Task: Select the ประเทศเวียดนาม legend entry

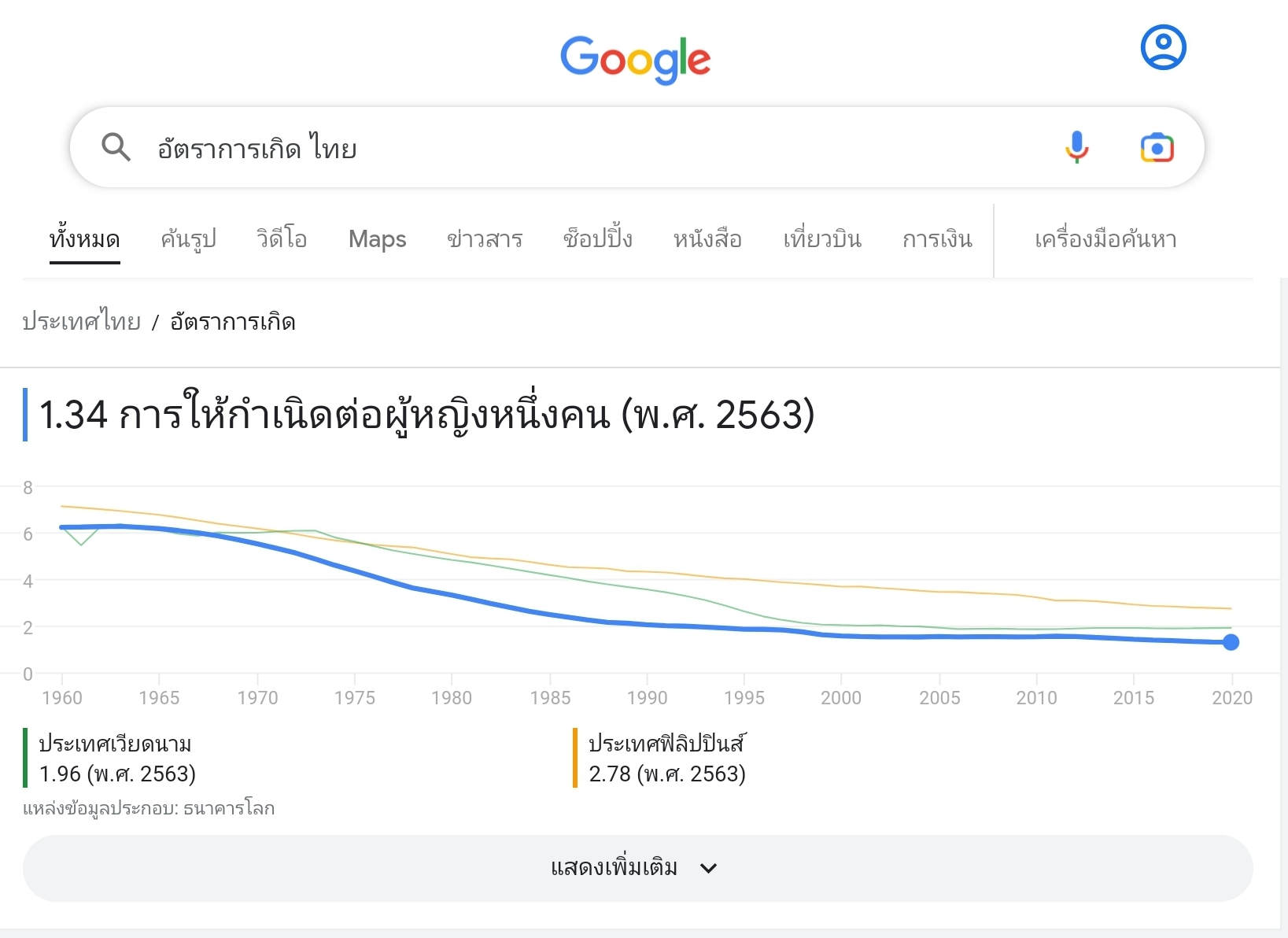Action: [x=116, y=744]
